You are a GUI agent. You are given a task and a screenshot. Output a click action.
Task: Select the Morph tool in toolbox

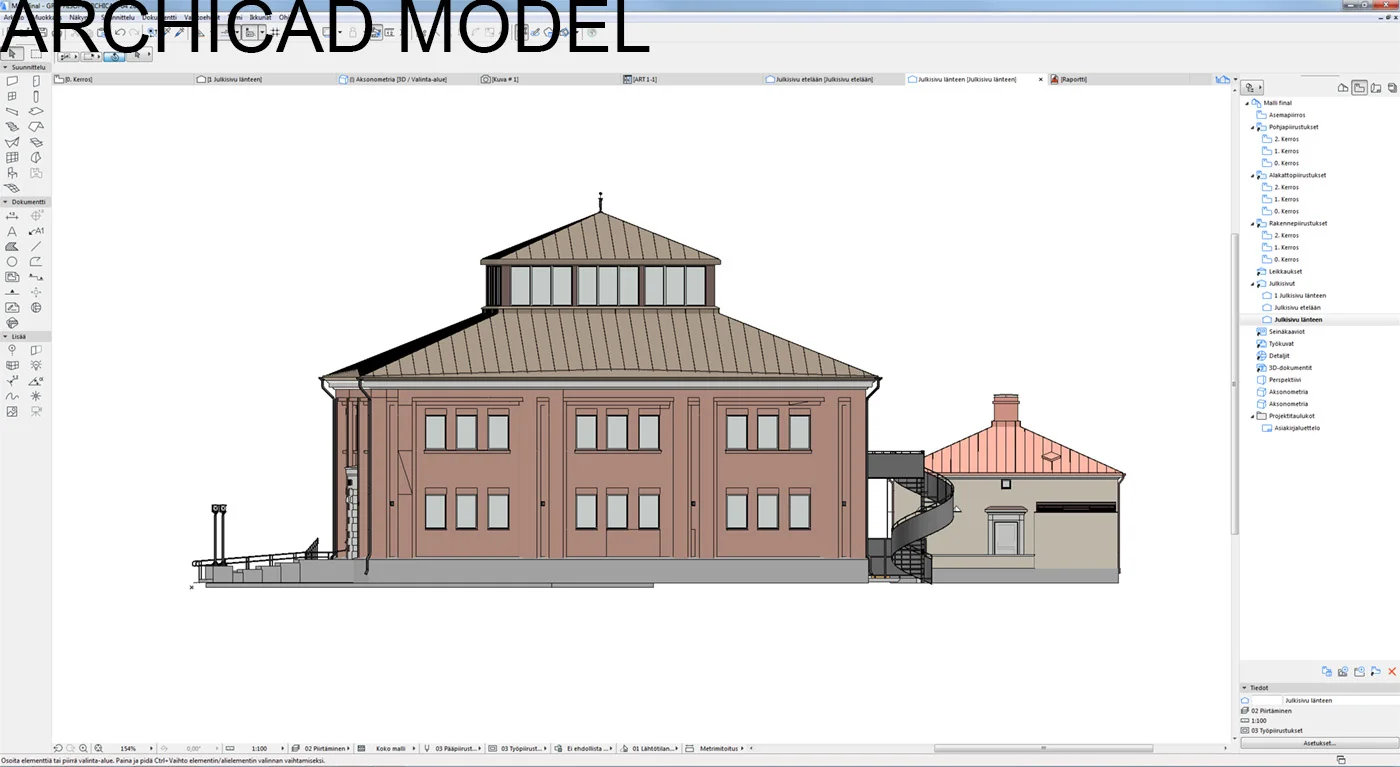point(36,157)
